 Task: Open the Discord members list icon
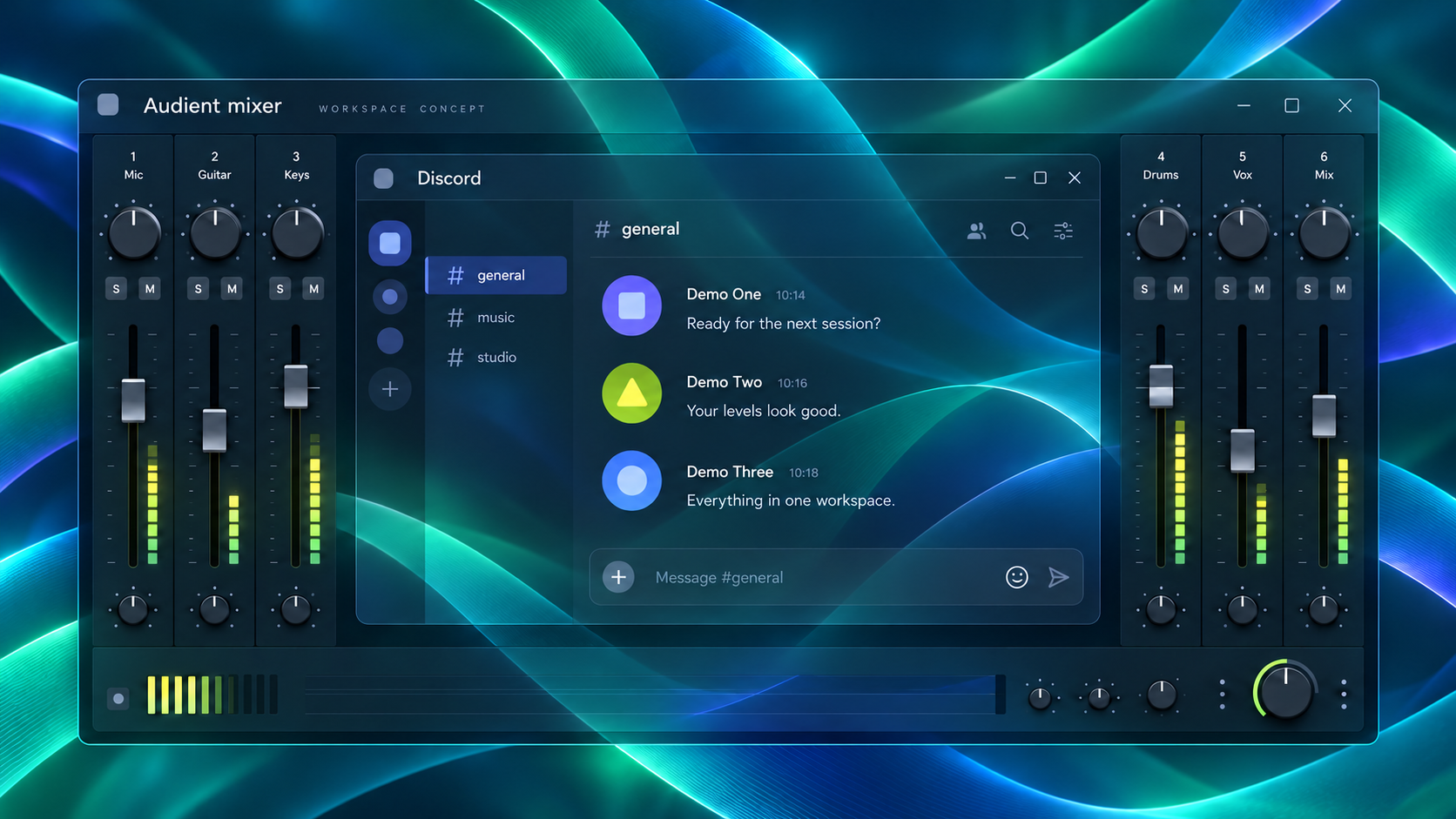coord(976,231)
